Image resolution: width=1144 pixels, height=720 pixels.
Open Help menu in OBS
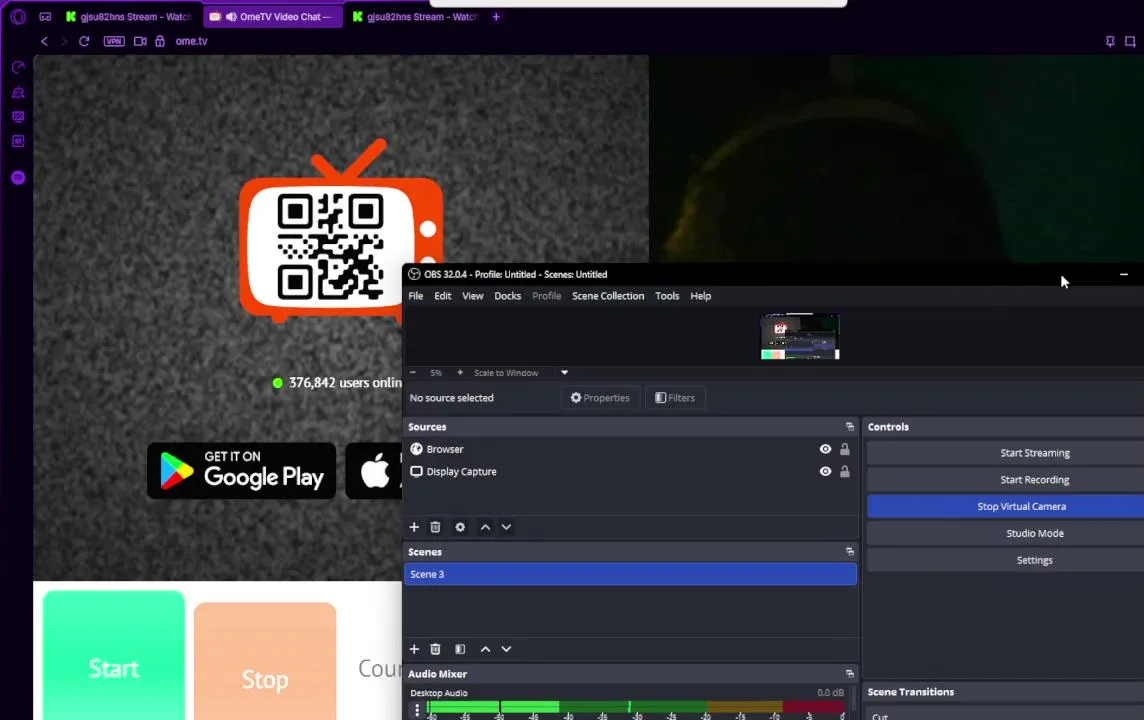pos(700,295)
